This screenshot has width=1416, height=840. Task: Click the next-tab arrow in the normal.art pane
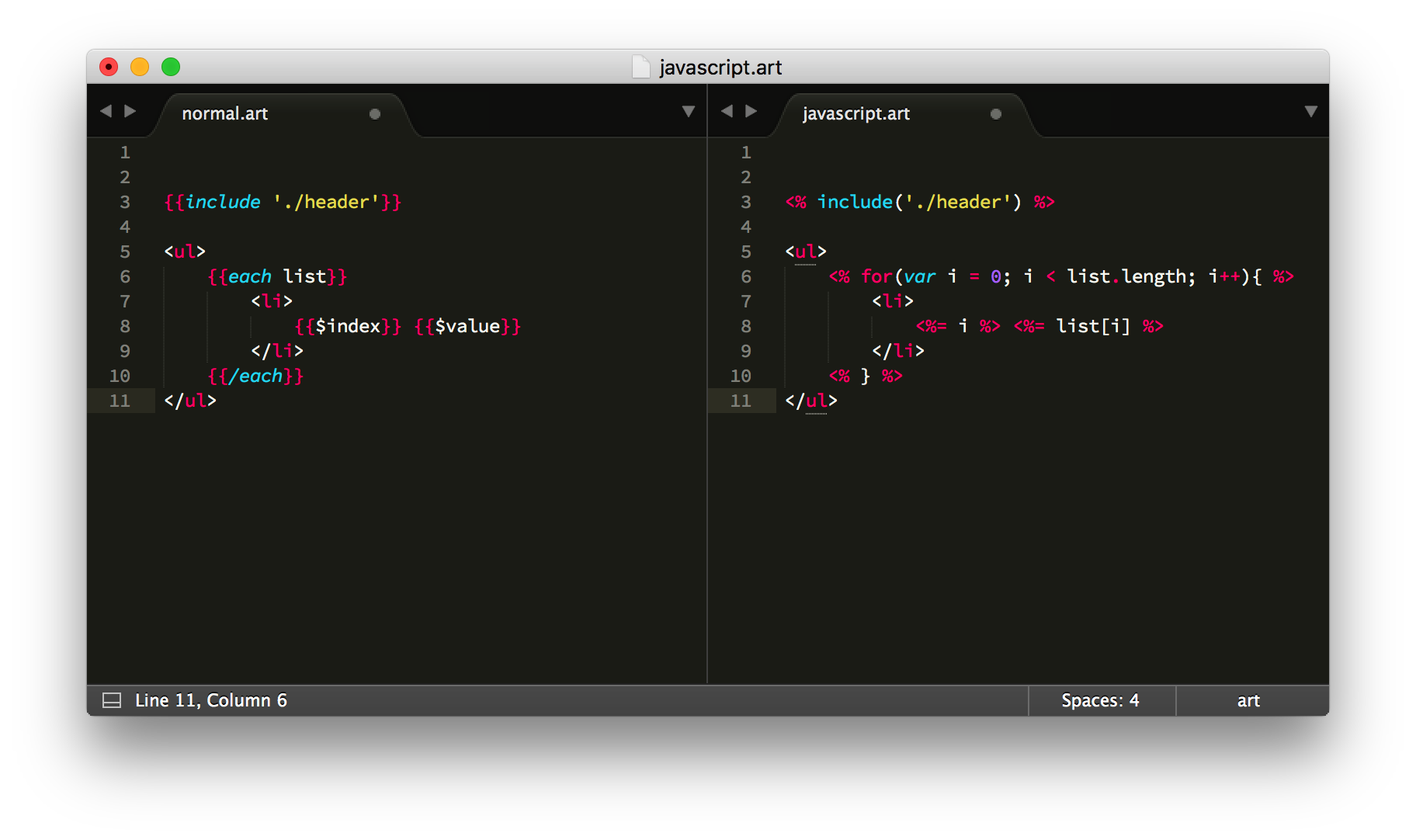[x=130, y=112]
